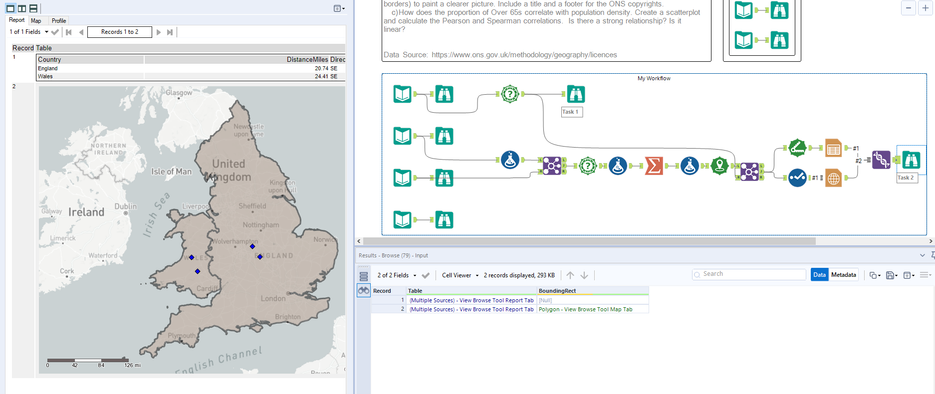
Task: Open the save results dropdown
Action: point(891,275)
